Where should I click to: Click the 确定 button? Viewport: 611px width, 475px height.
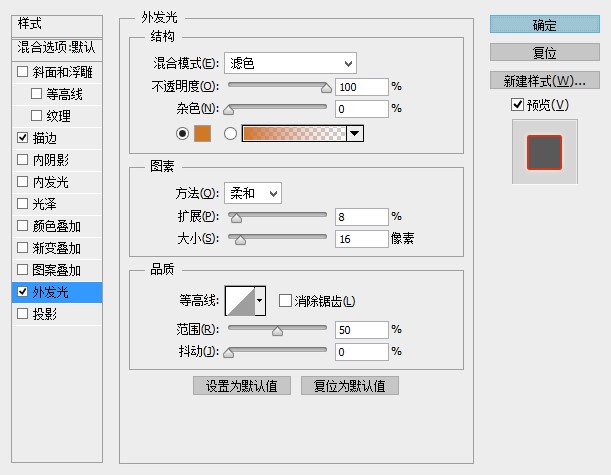pos(544,25)
